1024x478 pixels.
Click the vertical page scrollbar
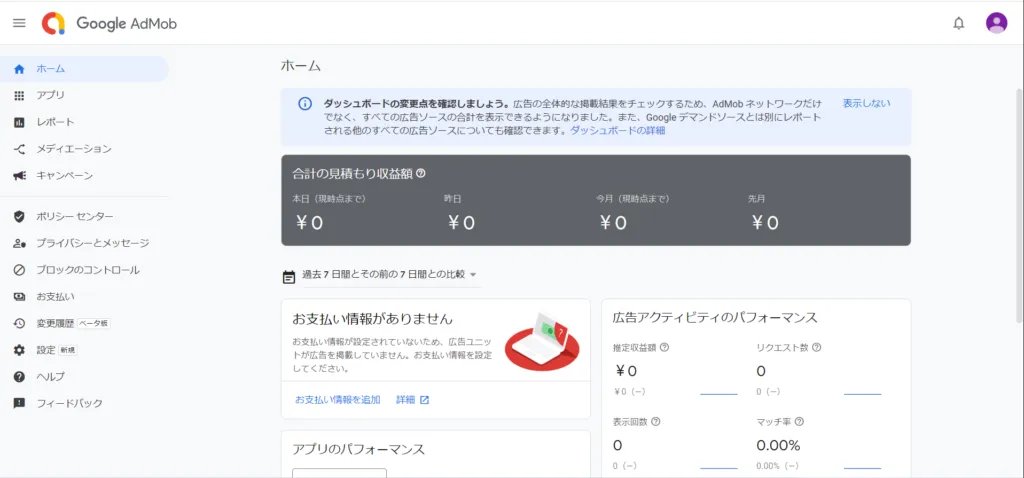point(1019,206)
